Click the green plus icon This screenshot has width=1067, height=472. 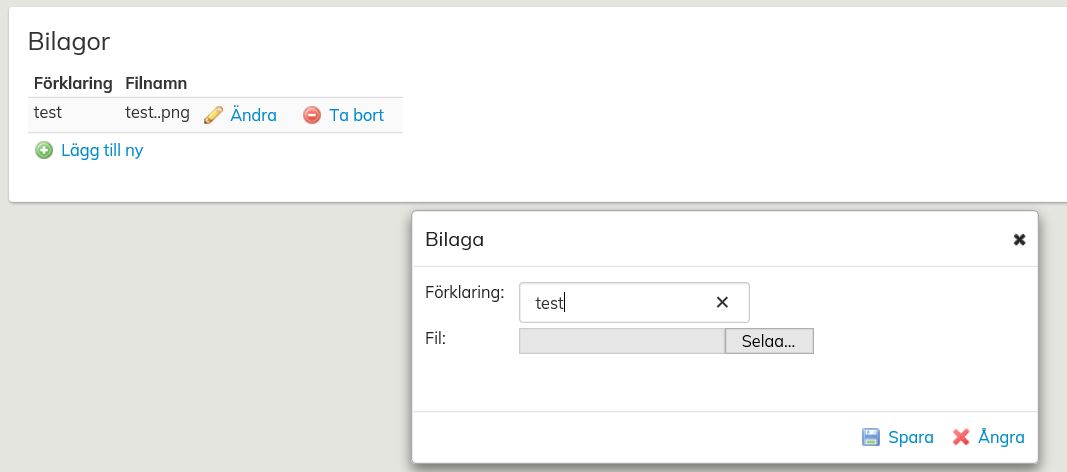click(44, 151)
